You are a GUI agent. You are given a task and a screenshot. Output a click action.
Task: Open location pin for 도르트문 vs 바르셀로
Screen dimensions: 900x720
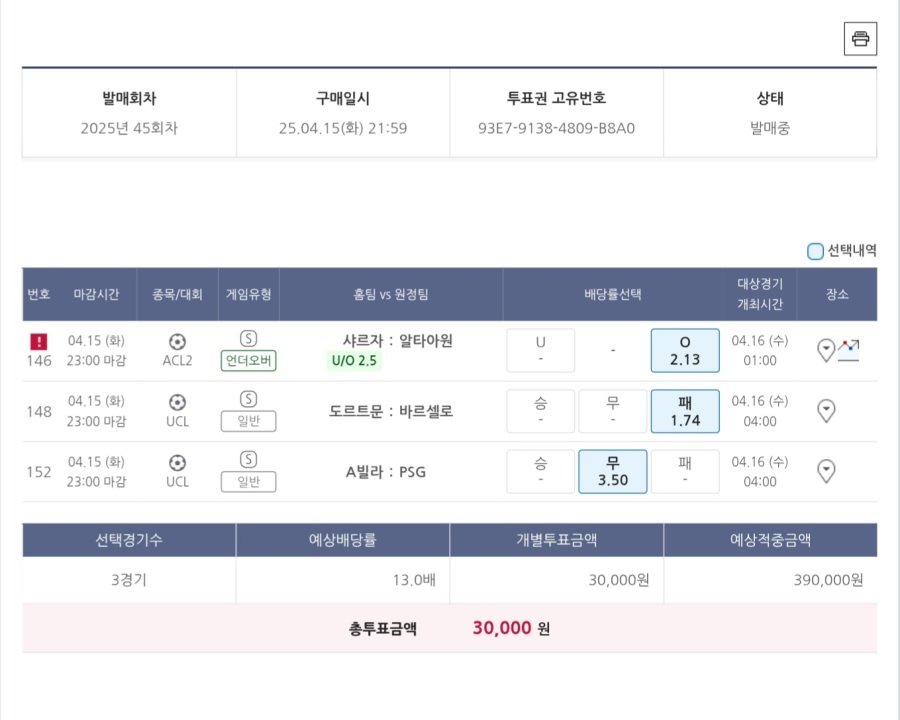pyautogui.click(x=825, y=411)
